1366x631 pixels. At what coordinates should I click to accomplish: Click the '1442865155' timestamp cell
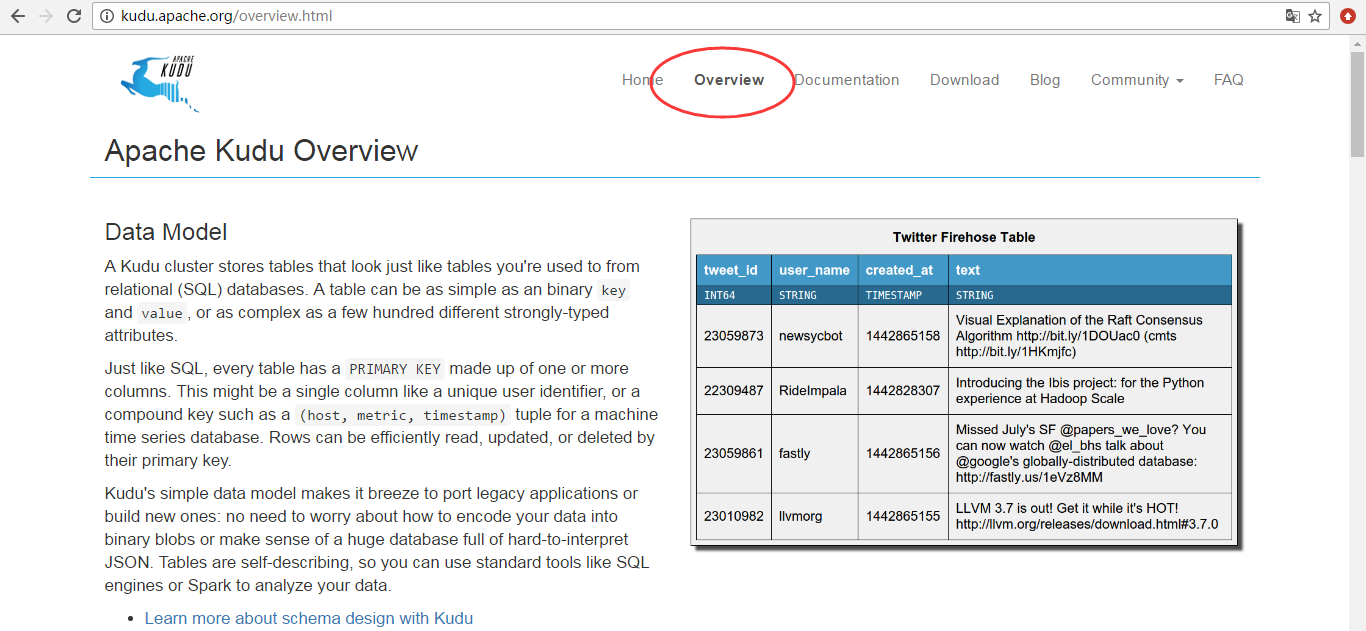tap(903, 516)
